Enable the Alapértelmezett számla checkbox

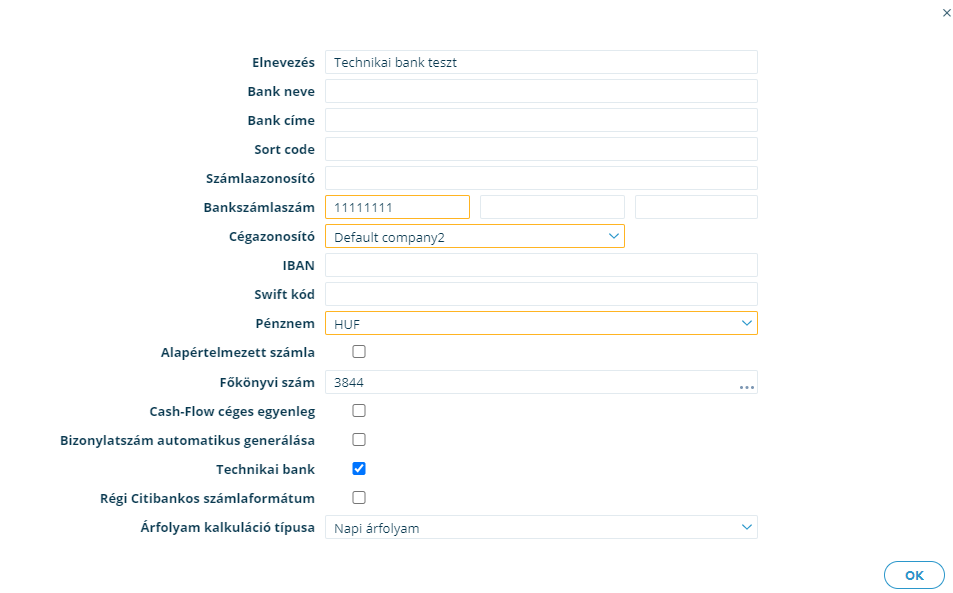coord(359,352)
